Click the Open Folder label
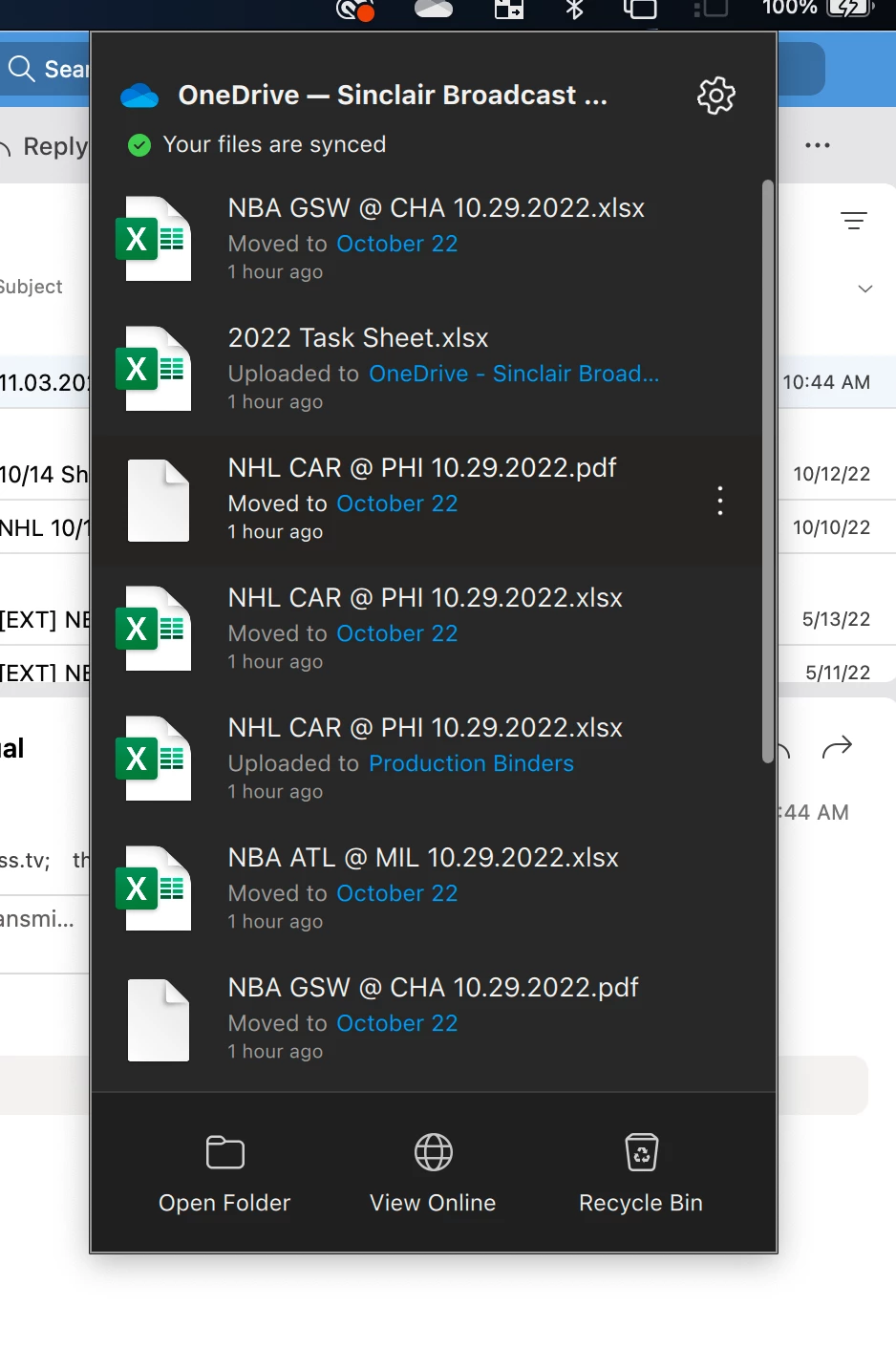Image resolution: width=896 pixels, height=1370 pixels. [x=224, y=1203]
